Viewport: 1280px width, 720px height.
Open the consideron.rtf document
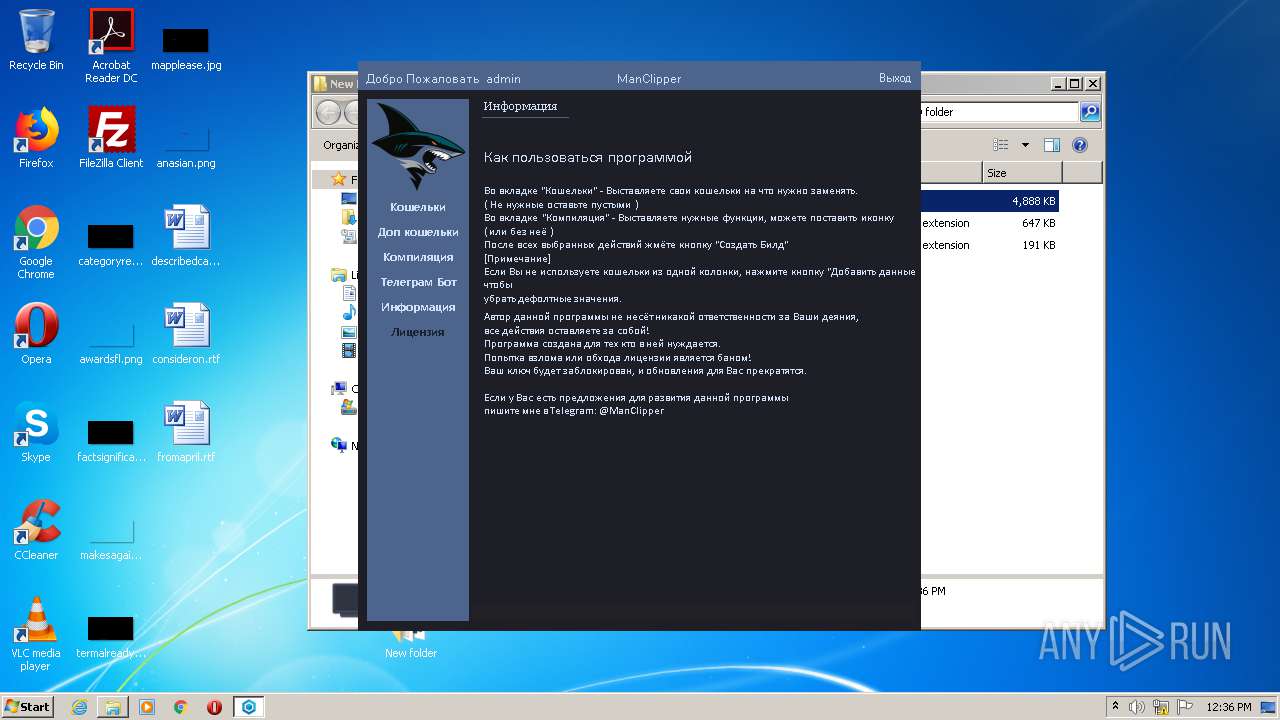point(186,334)
